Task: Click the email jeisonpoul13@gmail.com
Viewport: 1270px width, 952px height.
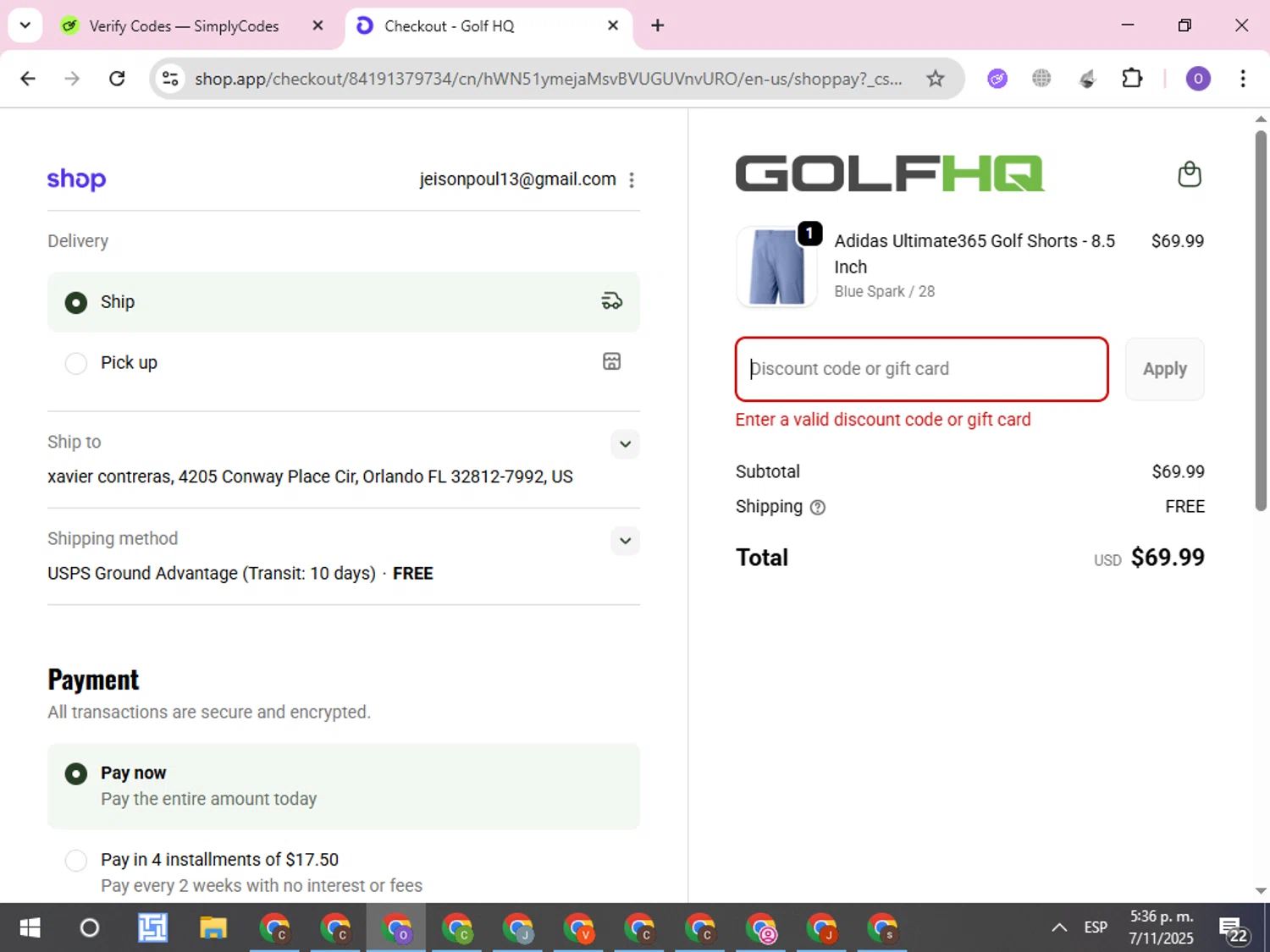Action: (x=517, y=179)
